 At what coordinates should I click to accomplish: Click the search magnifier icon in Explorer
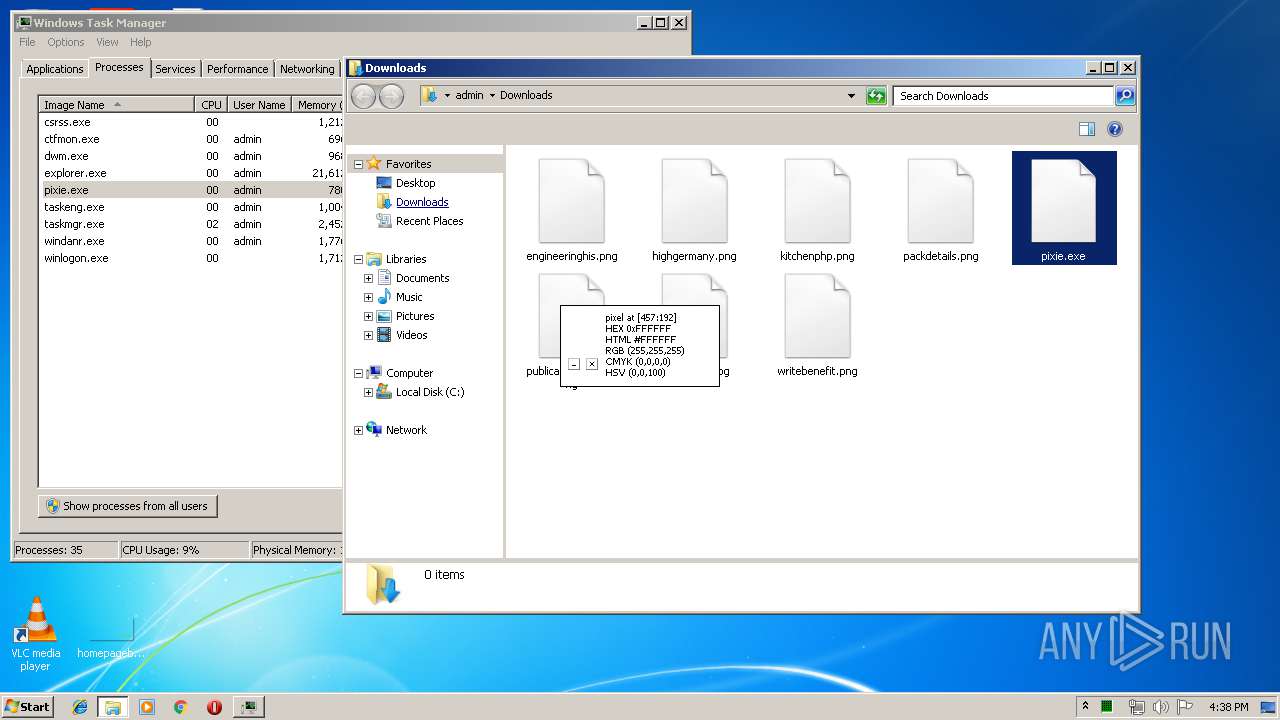(x=1125, y=96)
